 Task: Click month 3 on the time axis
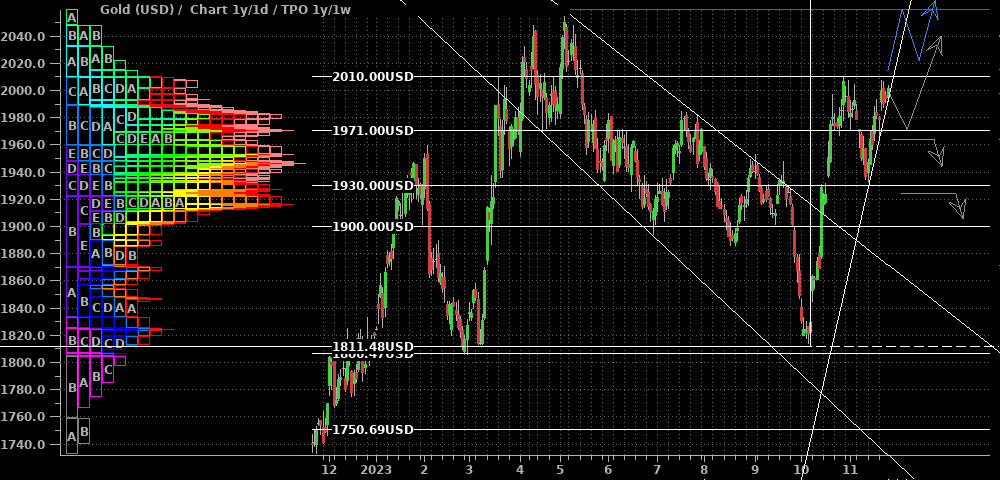pyautogui.click(x=469, y=470)
